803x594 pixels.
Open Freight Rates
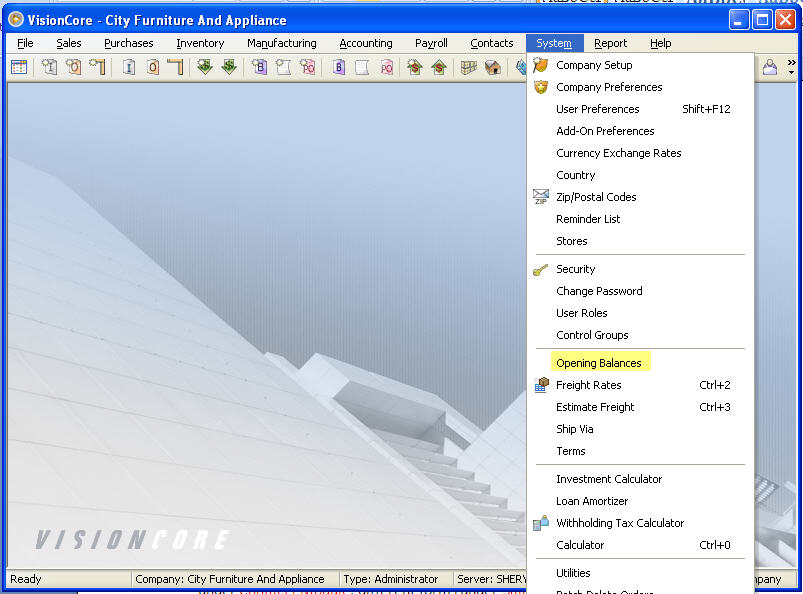(640, 385)
